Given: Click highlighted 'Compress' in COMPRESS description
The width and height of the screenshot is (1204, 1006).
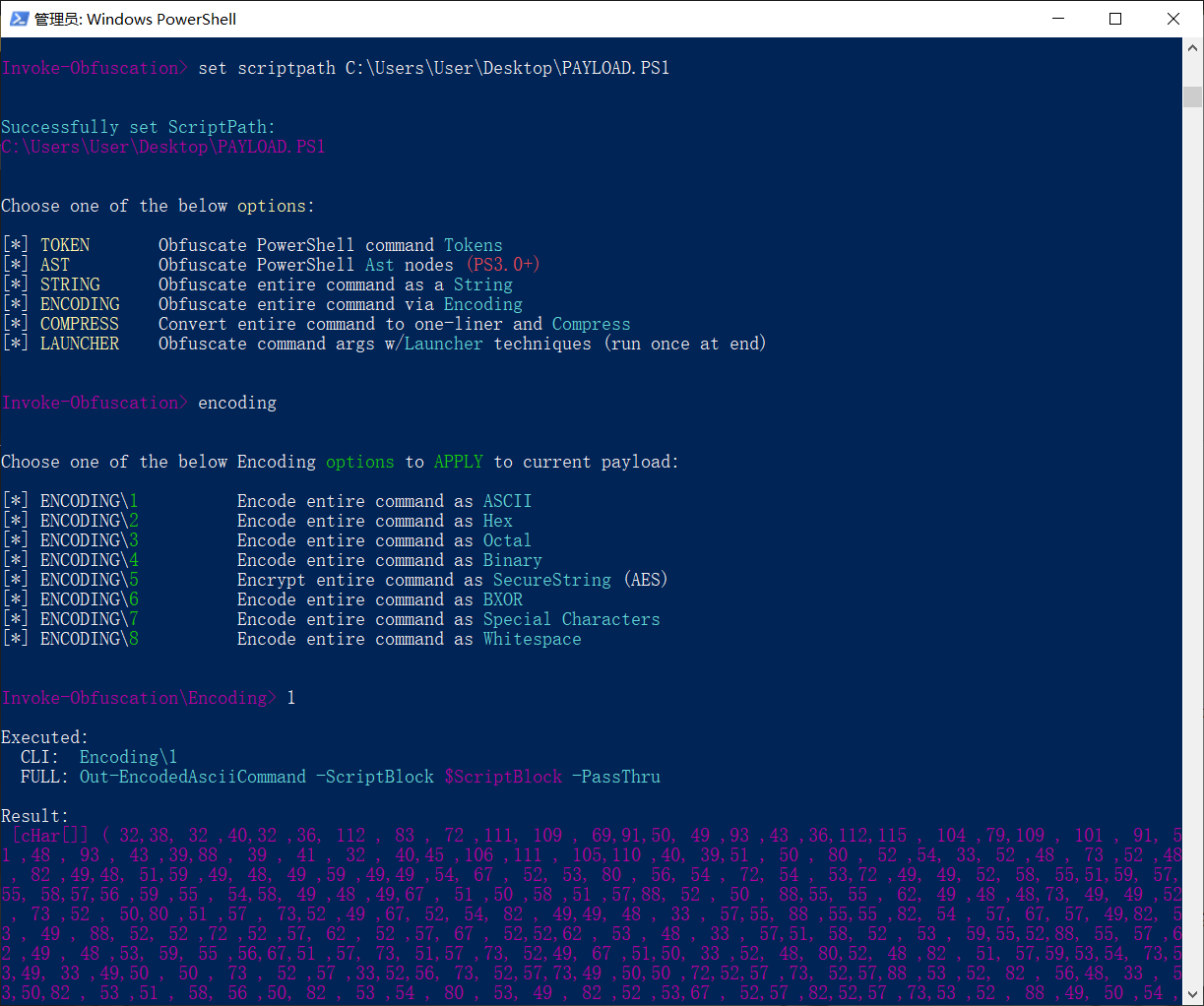Looking at the screenshot, I should tap(592, 324).
